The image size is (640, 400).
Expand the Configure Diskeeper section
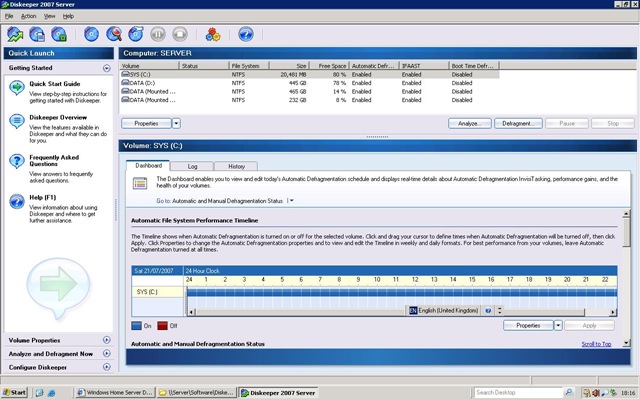click(x=107, y=367)
